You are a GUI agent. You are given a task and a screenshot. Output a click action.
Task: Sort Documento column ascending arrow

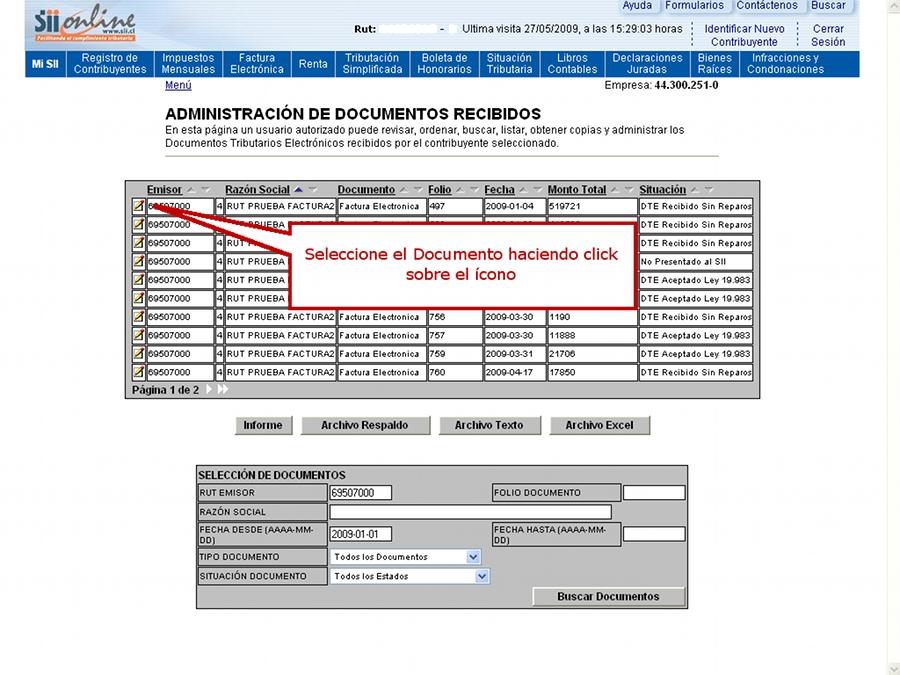coord(404,189)
